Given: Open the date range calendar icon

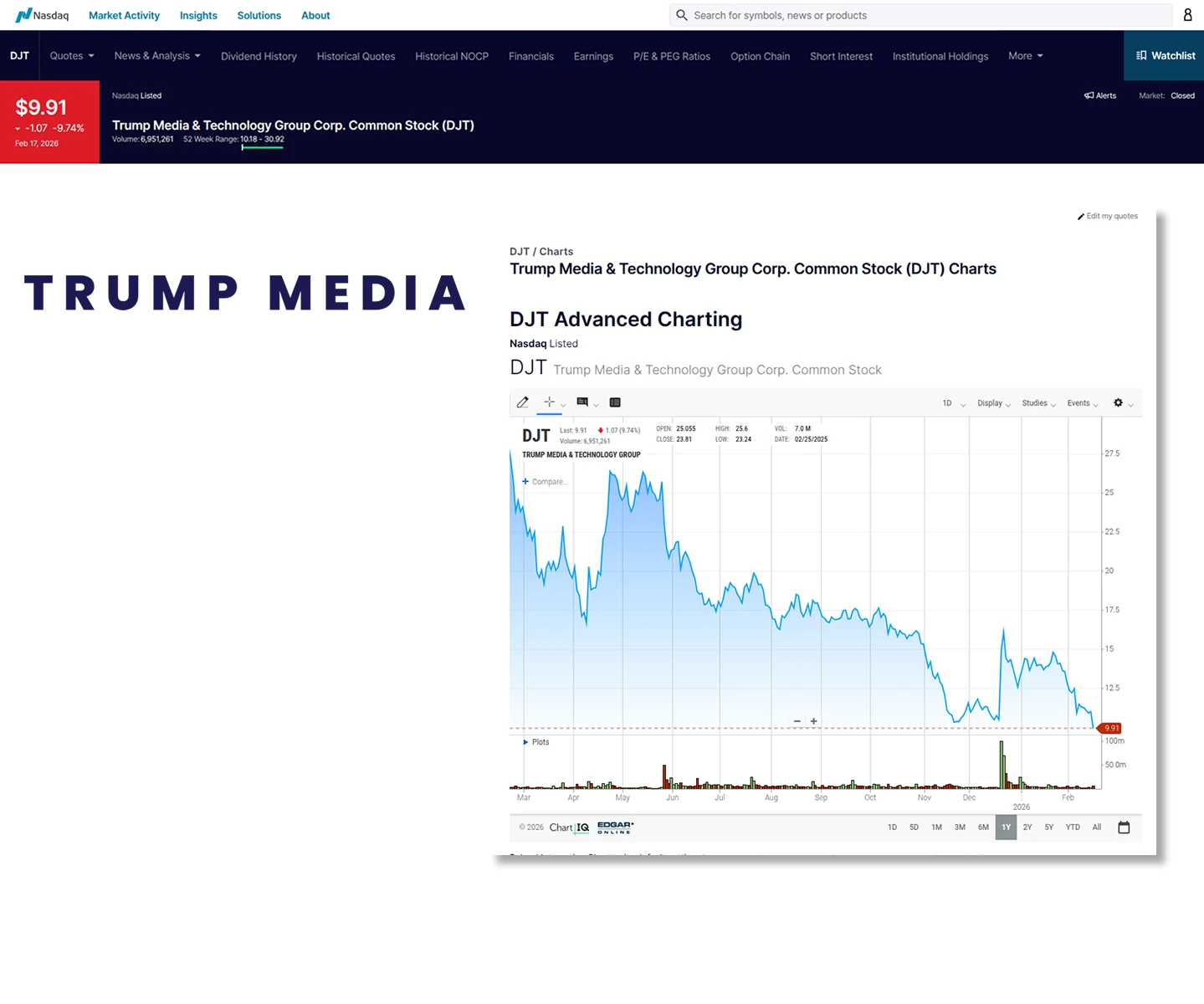Looking at the screenshot, I should (1124, 827).
